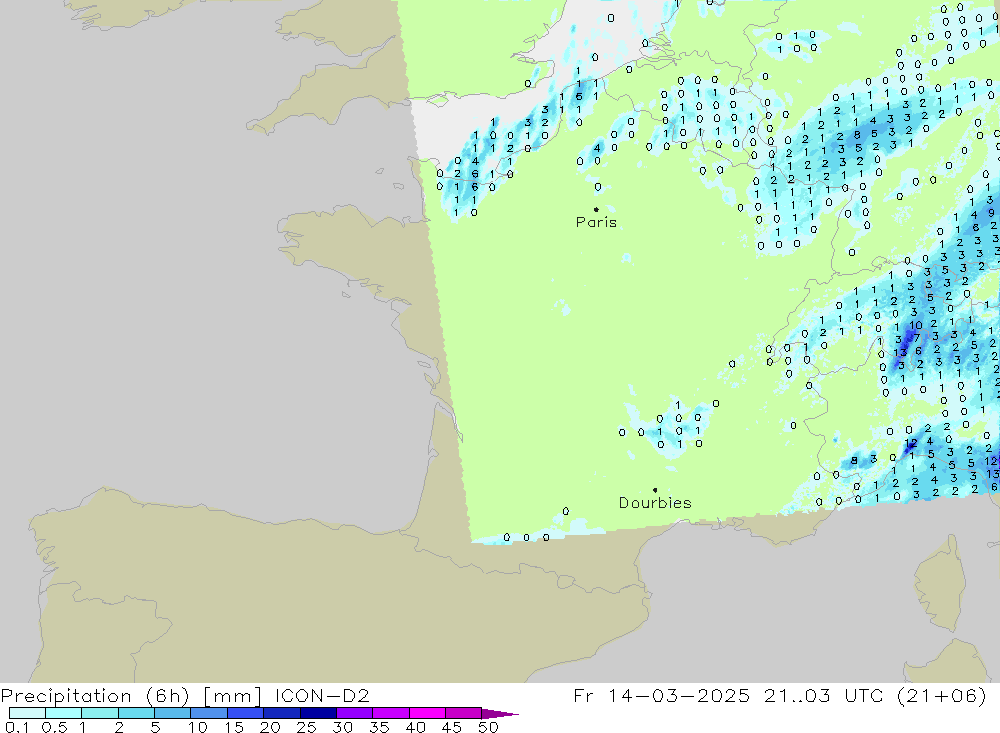Select the Paris city label
1000x733 pixels.
point(596,222)
